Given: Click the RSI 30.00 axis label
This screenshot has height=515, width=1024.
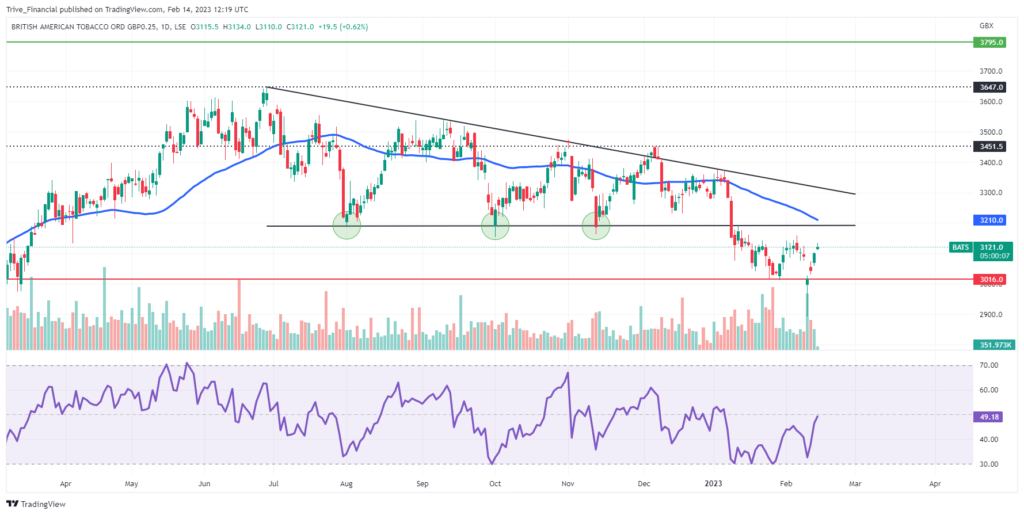Looking at the screenshot, I should (991, 464).
